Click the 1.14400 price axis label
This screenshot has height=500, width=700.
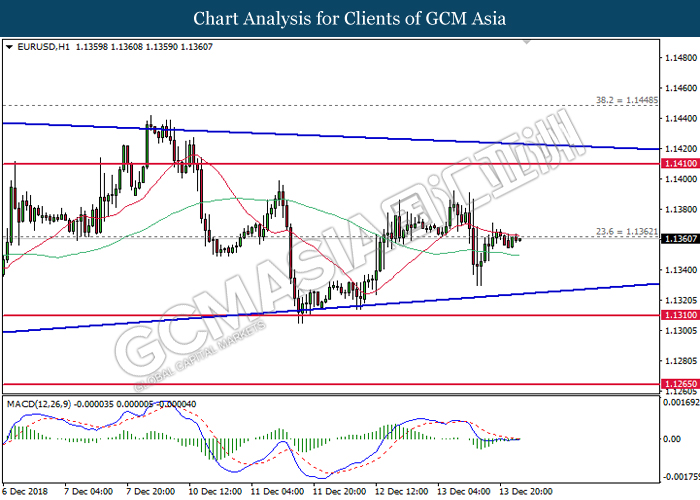pyautogui.click(x=681, y=119)
